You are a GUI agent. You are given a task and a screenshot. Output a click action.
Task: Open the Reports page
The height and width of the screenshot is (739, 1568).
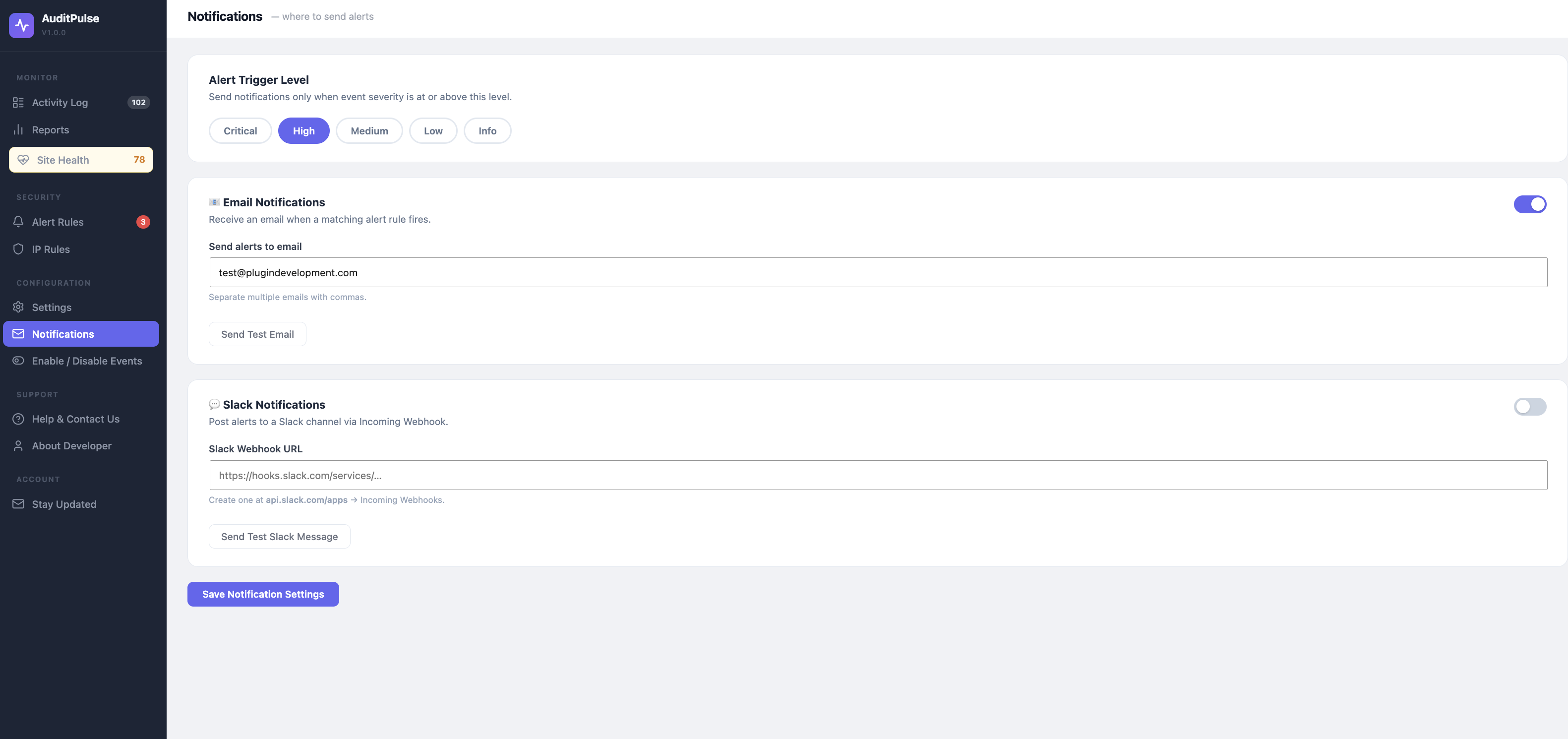(81, 129)
